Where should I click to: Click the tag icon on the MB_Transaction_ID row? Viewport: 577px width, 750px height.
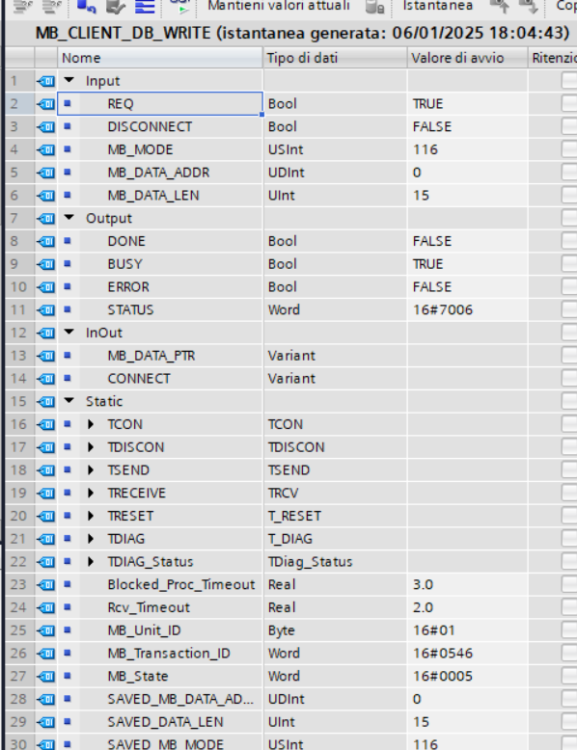click(x=46, y=654)
